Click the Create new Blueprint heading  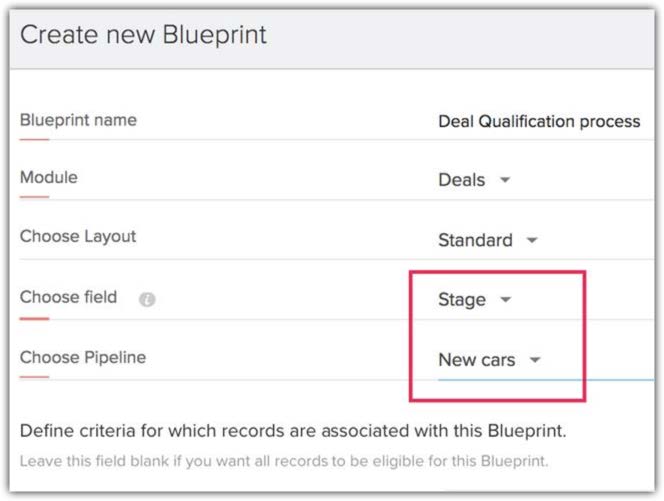[x=143, y=35]
